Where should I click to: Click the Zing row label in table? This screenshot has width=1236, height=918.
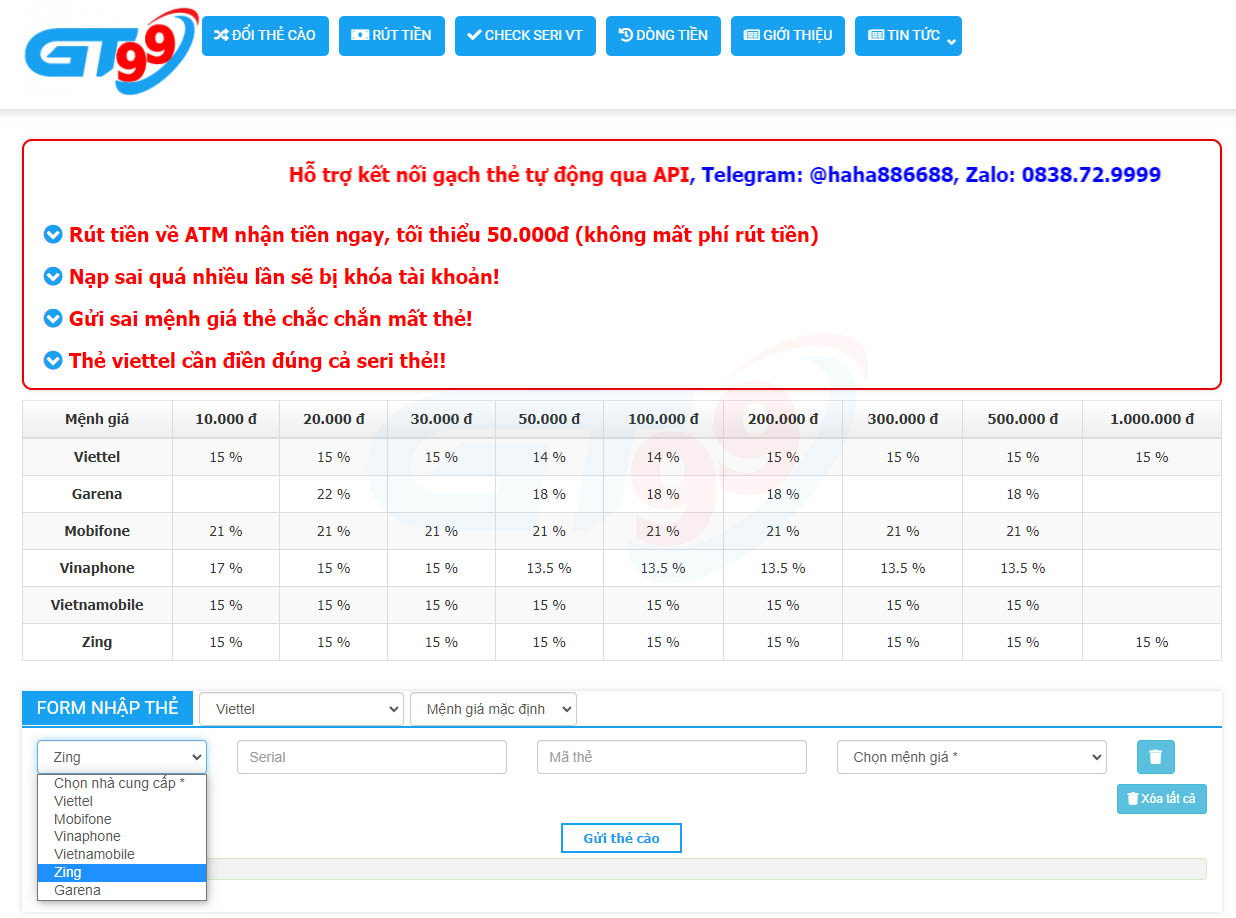(x=97, y=642)
